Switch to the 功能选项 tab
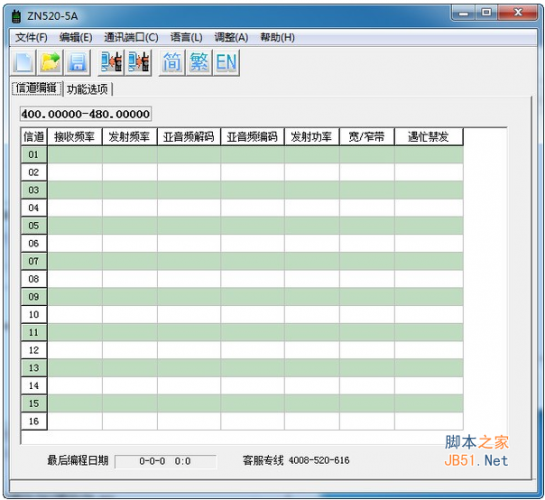The height and width of the screenshot is (500, 545). [88, 89]
